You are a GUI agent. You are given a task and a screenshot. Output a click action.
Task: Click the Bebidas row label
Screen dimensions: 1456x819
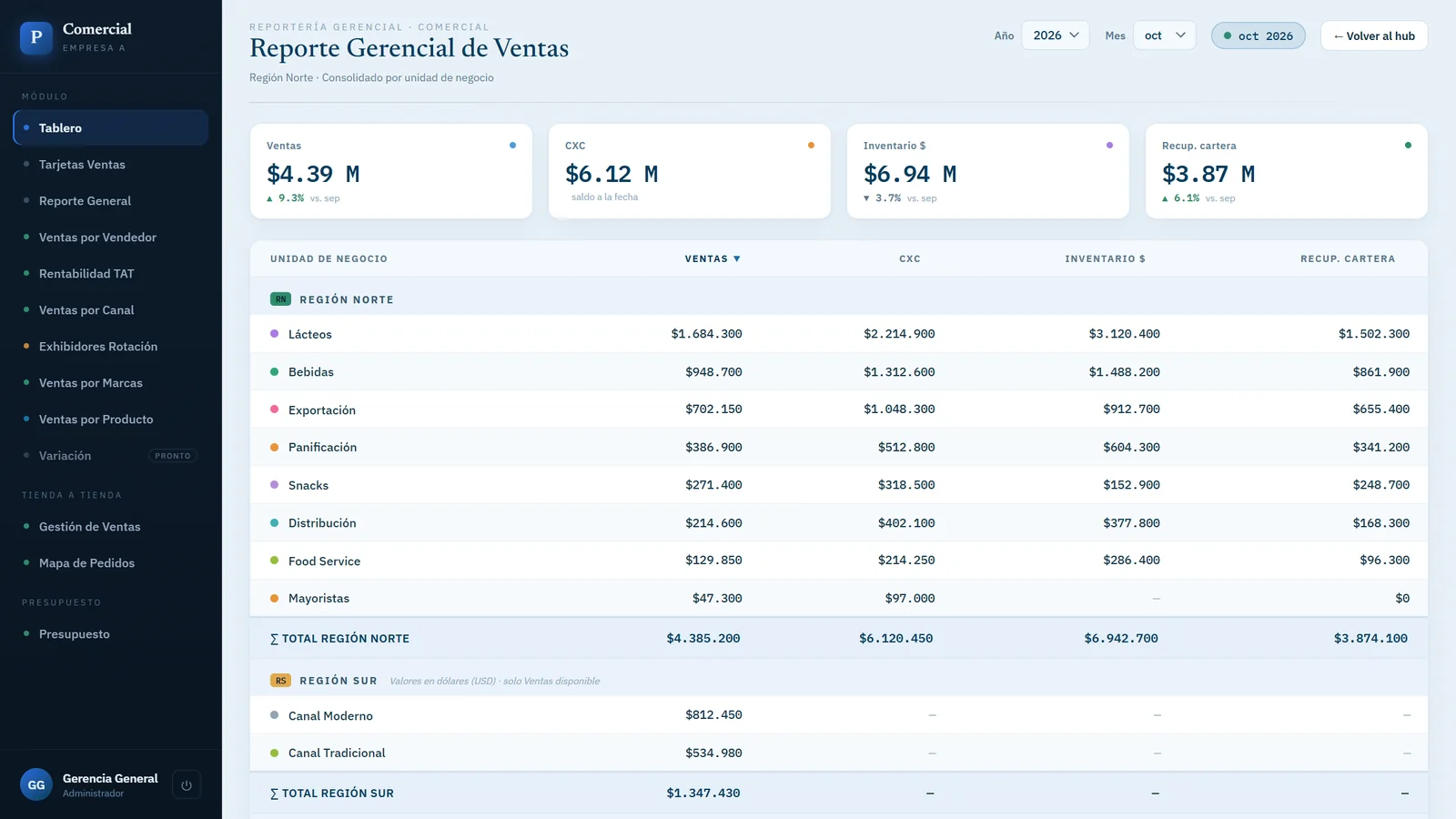[311, 372]
